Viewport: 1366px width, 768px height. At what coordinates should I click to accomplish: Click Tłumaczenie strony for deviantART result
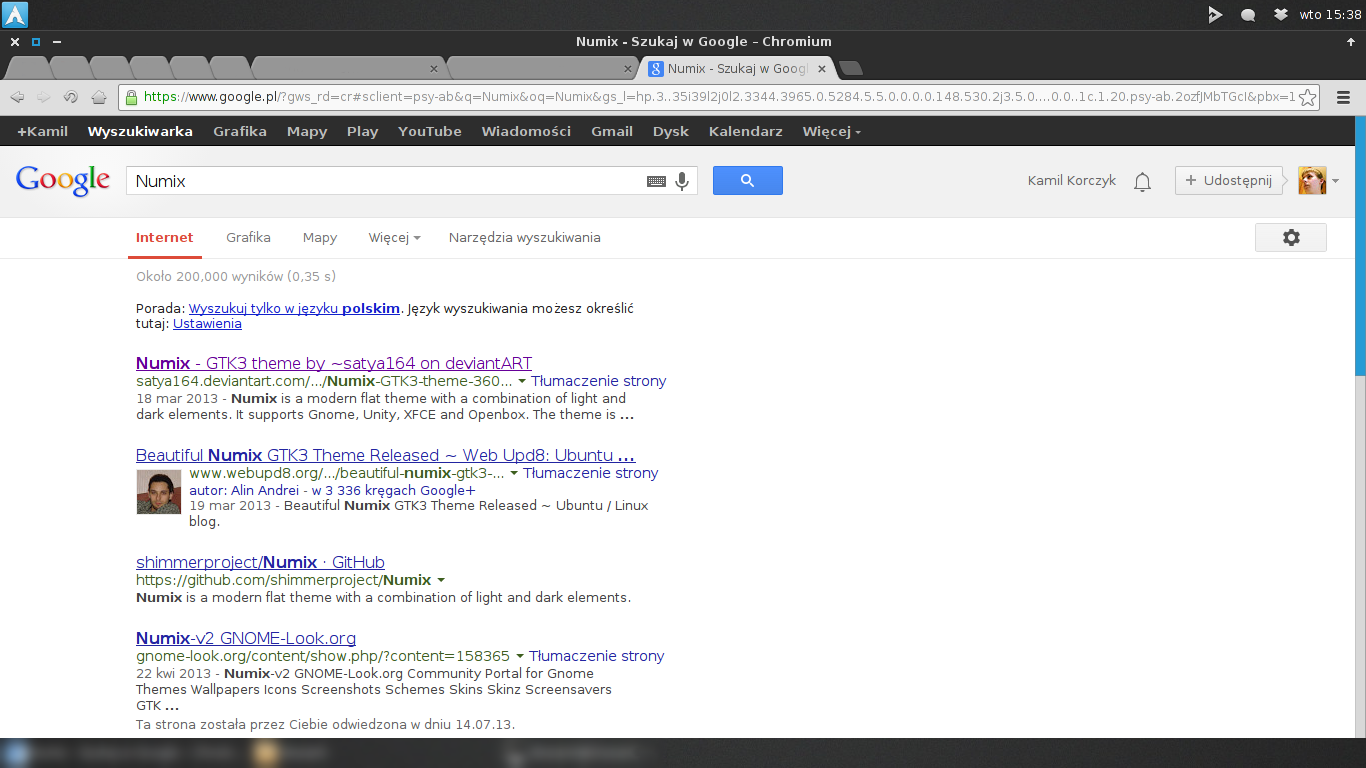pyautogui.click(x=599, y=381)
